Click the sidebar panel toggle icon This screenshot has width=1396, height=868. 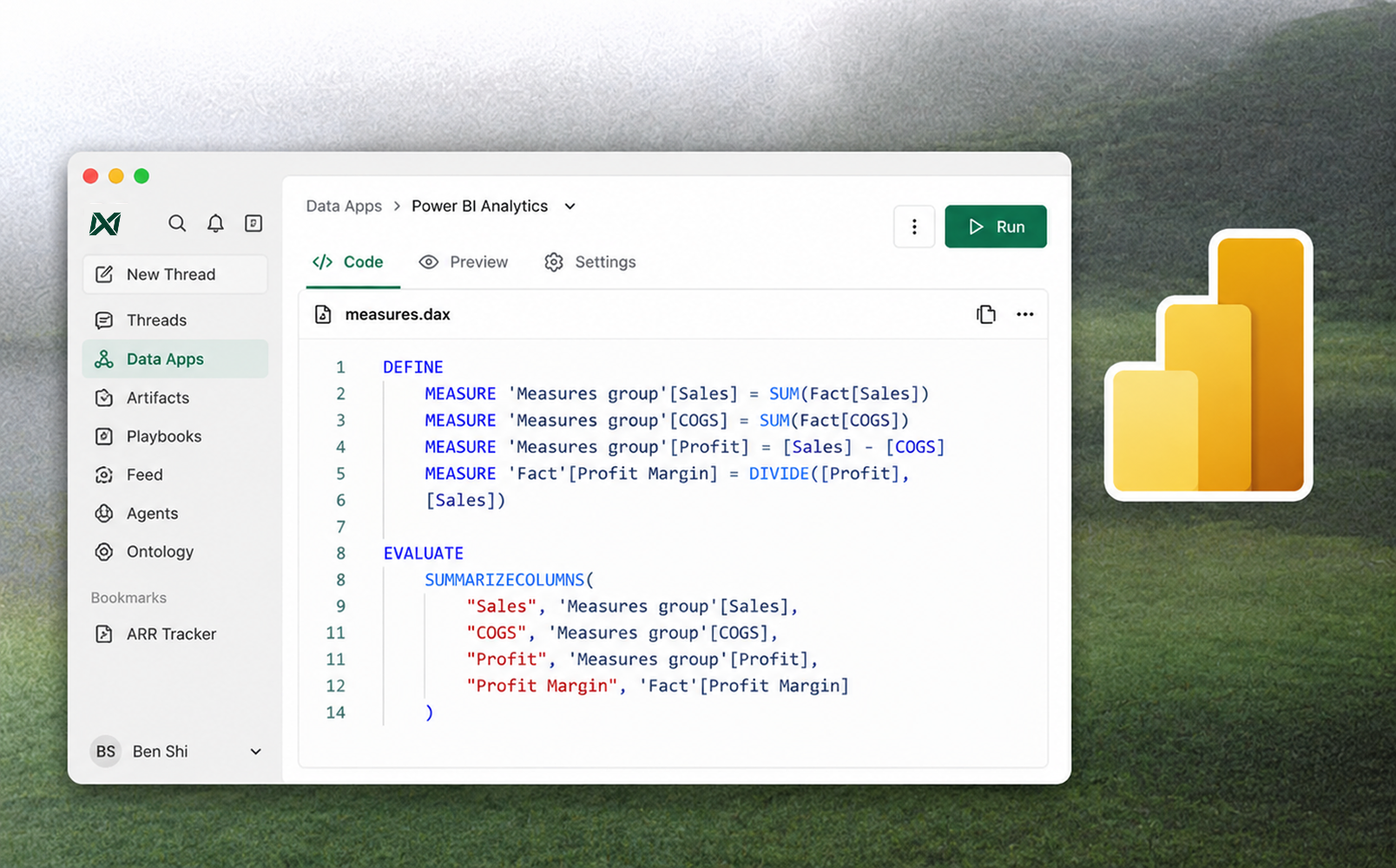tap(254, 223)
